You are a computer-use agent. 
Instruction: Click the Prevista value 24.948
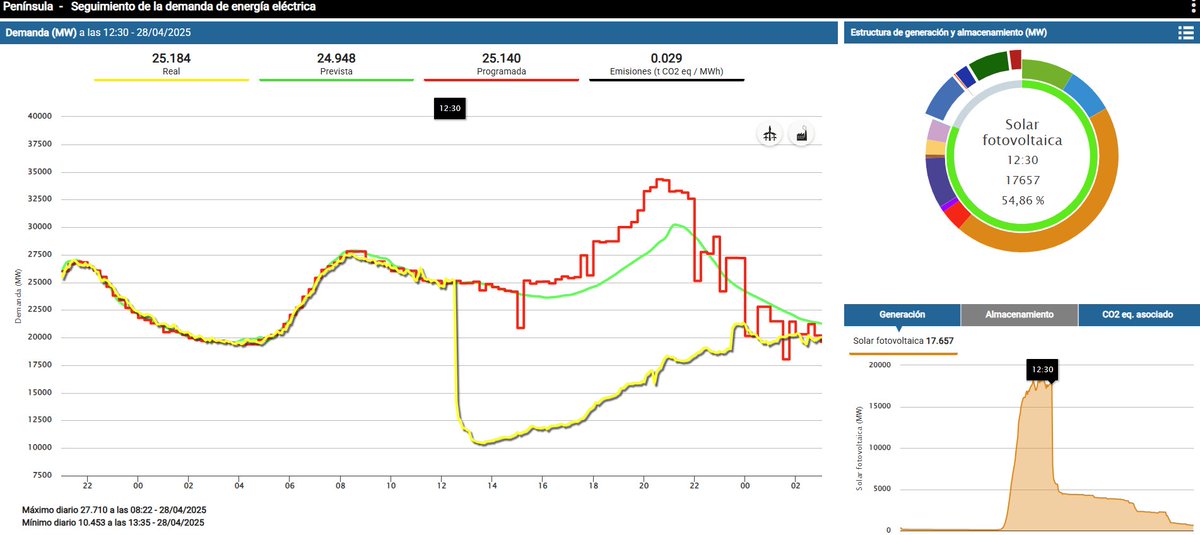336,59
